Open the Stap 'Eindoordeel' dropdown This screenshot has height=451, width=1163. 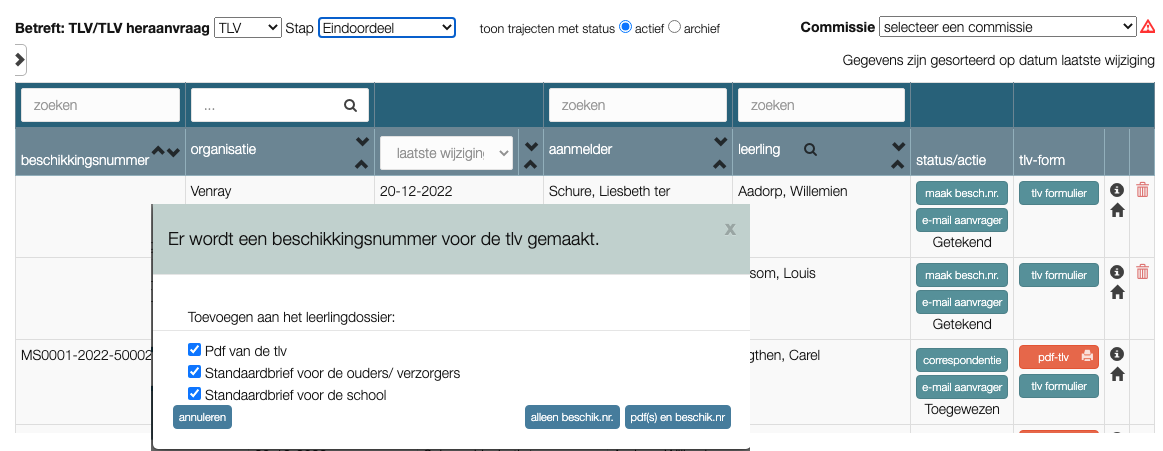point(387,28)
